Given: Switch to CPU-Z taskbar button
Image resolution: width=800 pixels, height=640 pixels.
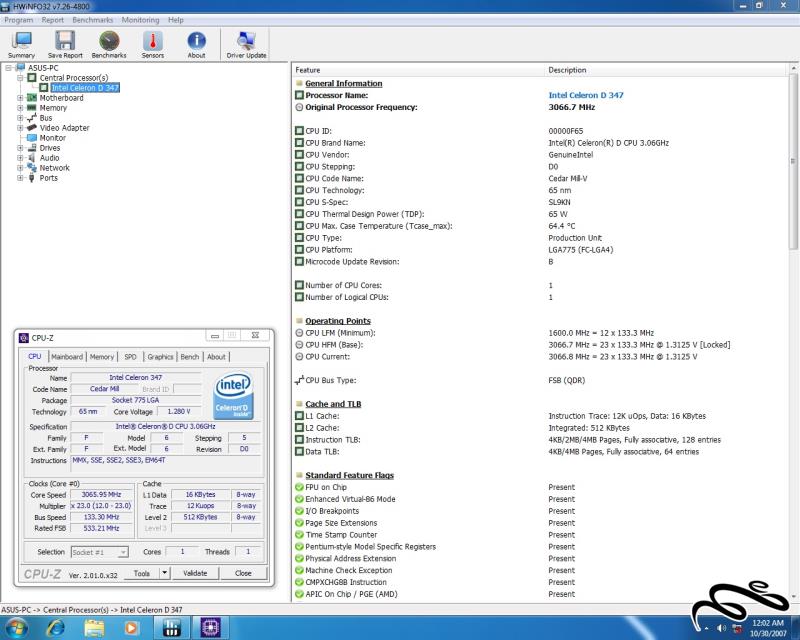Looking at the screenshot, I should pyautogui.click(x=210, y=627).
